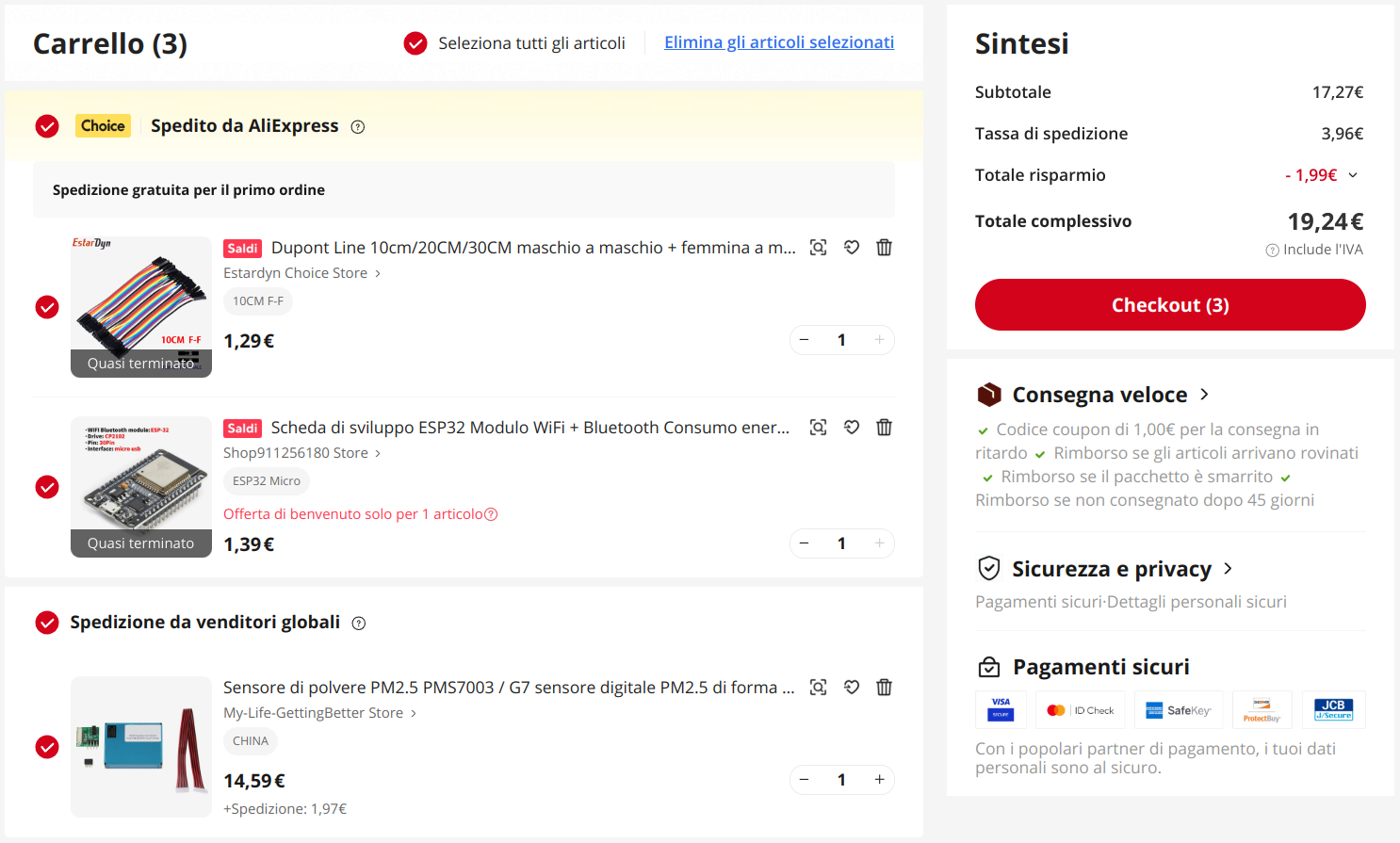Screen dimensions: 1400x843
Task: Change the ESP32 Micro variant option
Action: [267, 481]
